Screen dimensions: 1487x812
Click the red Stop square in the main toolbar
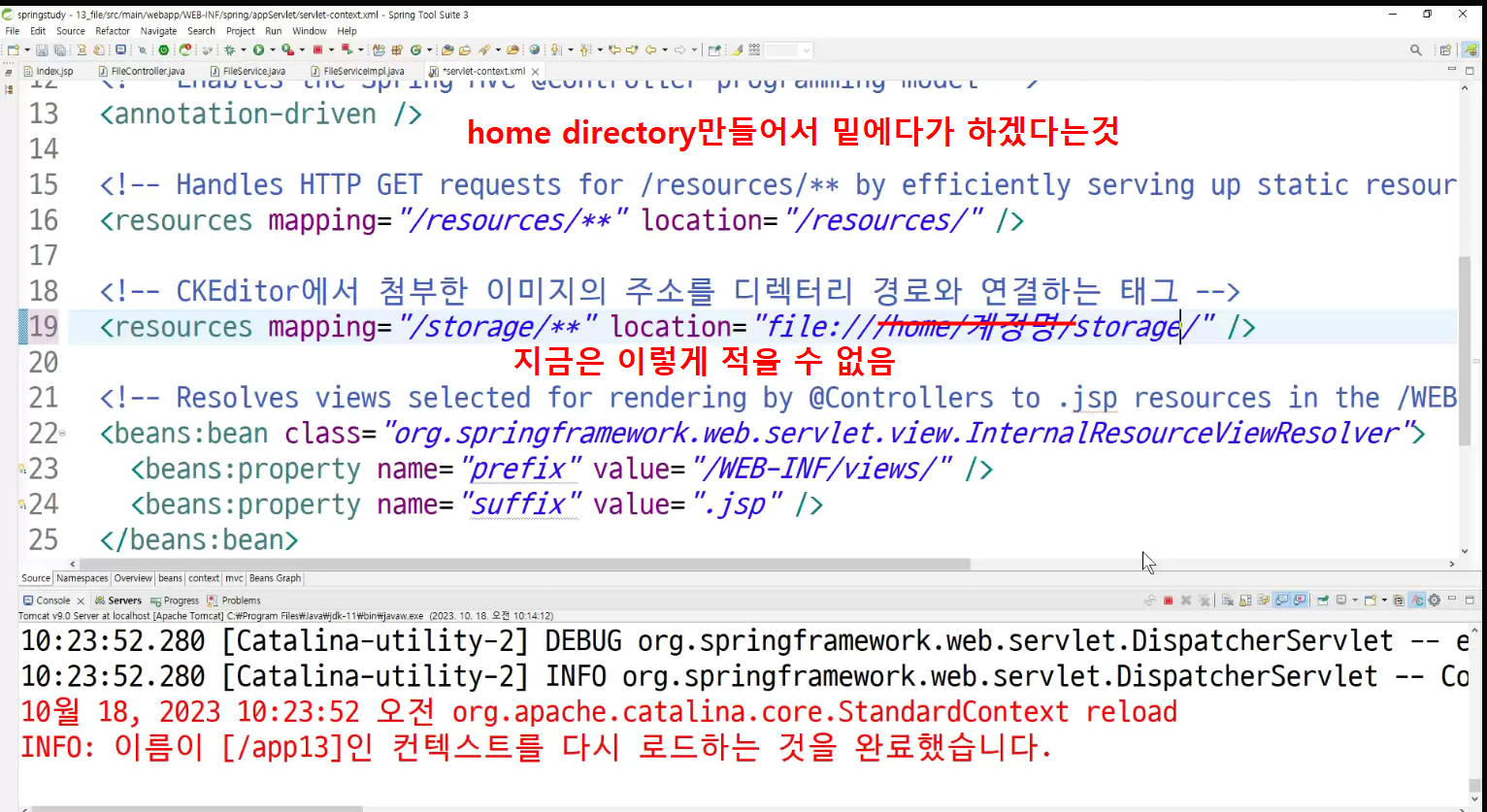click(x=317, y=49)
